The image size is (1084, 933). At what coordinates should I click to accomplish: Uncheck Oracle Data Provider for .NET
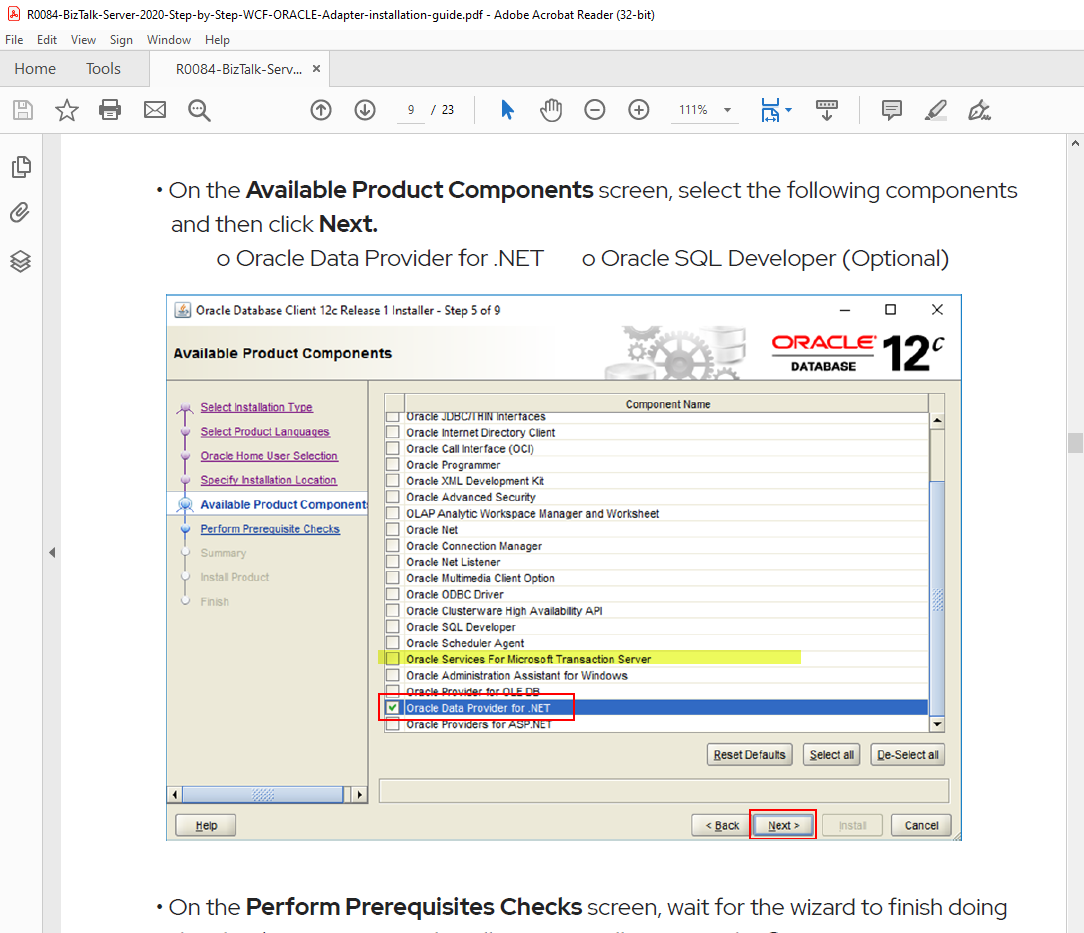pos(393,708)
